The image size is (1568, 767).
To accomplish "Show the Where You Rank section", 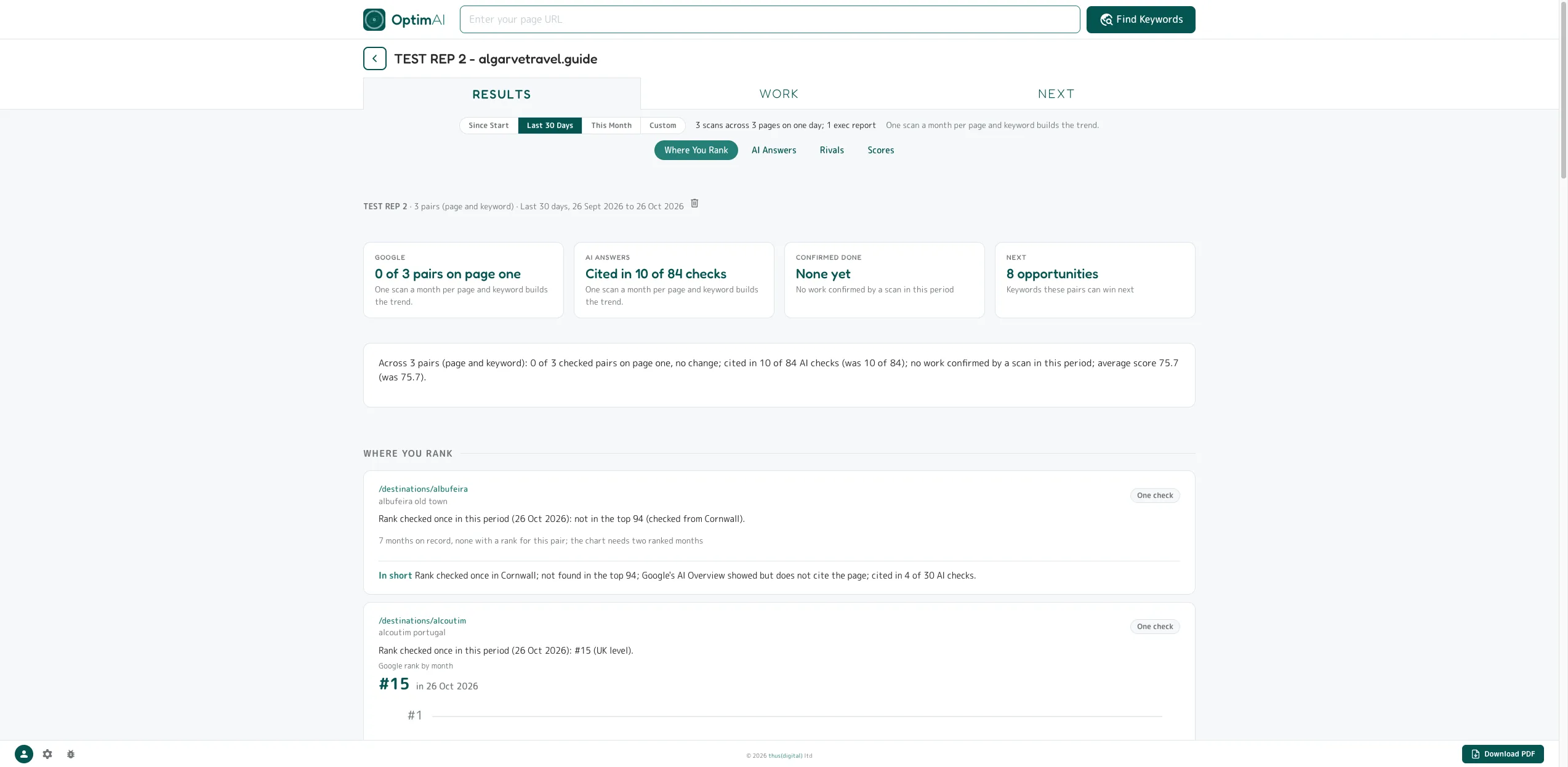I will coord(696,150).
